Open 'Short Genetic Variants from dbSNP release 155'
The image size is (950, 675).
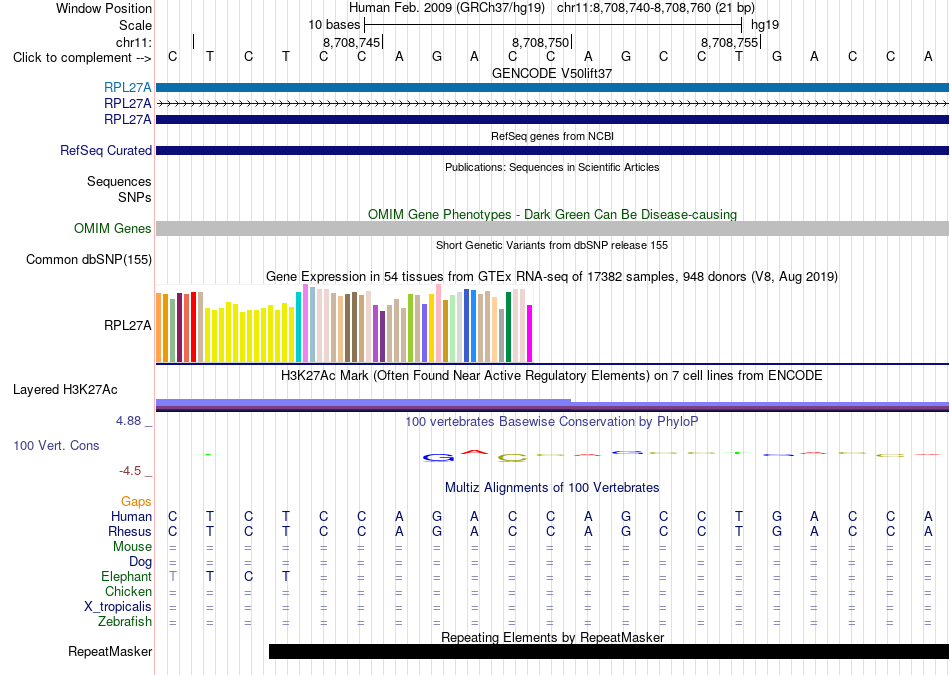[552, 245]
